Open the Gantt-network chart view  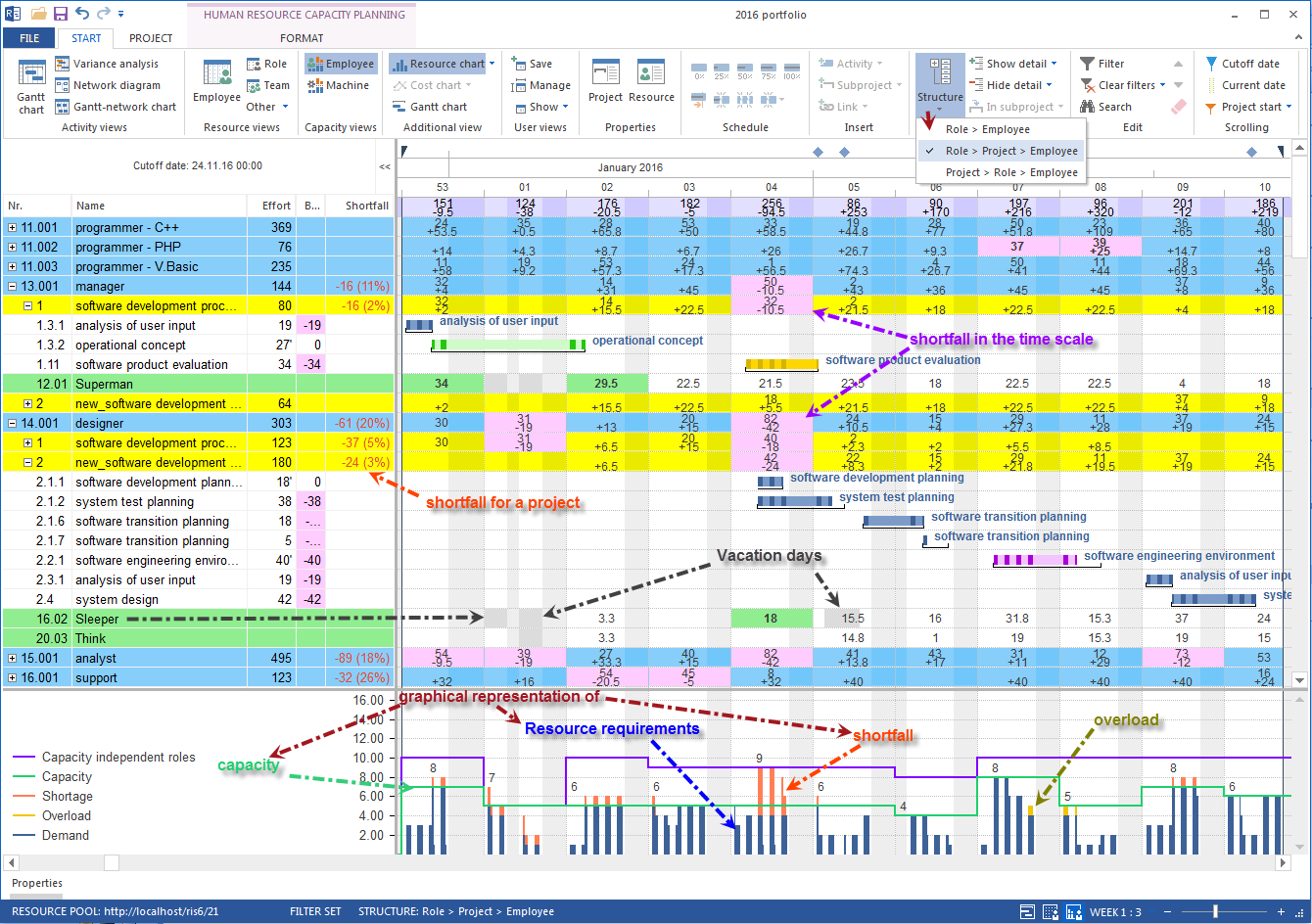pos(115,107)
